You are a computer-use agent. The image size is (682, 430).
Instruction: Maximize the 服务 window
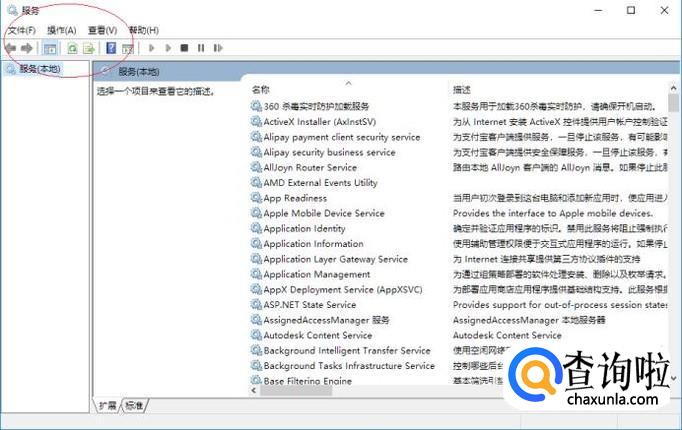[631, 10]
